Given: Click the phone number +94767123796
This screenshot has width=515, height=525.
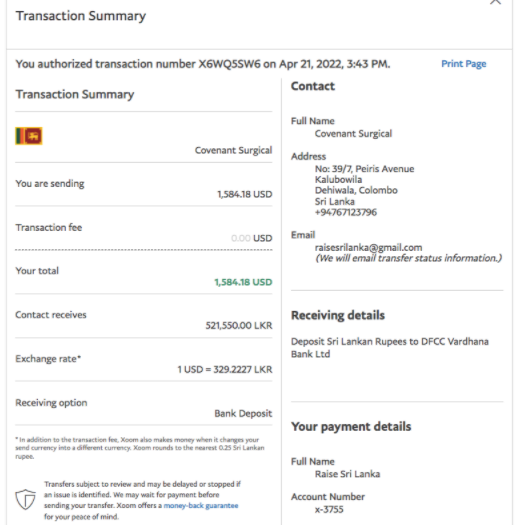Looking at the screenshot, I should click(346, 212).
